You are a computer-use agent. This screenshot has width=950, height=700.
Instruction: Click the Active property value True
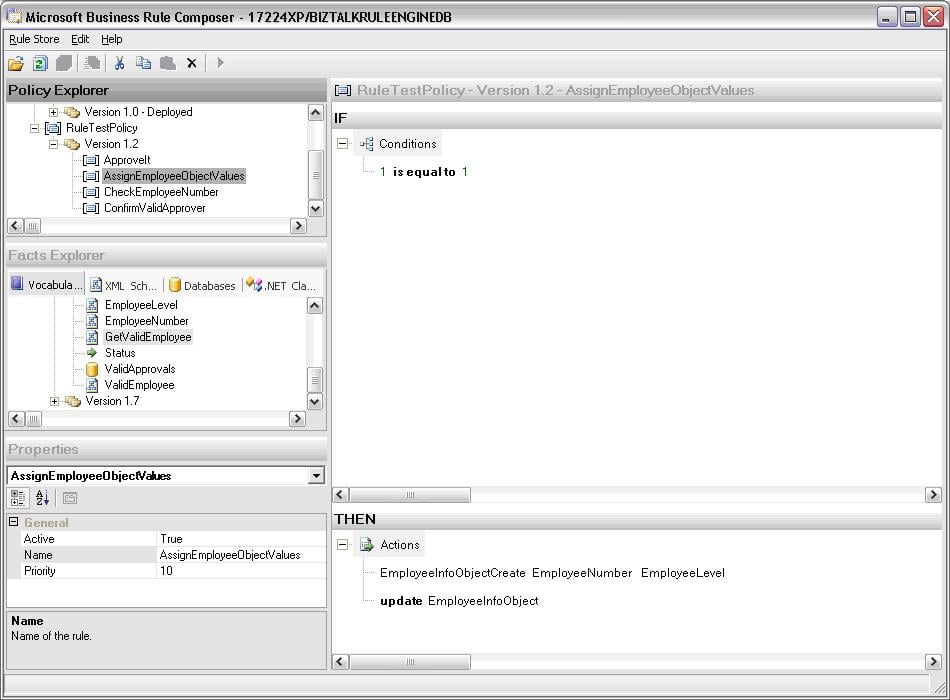click(x=241, y=539)
